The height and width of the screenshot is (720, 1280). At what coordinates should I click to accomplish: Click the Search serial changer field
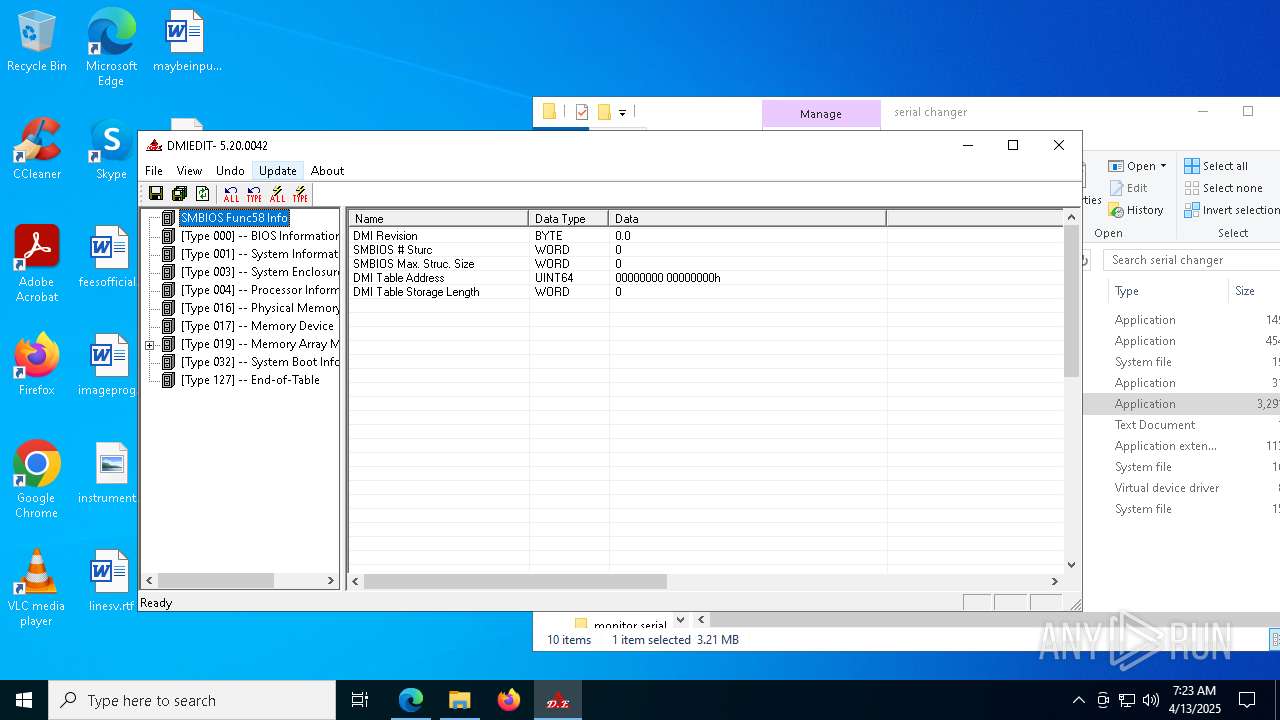pos(1192,260)
